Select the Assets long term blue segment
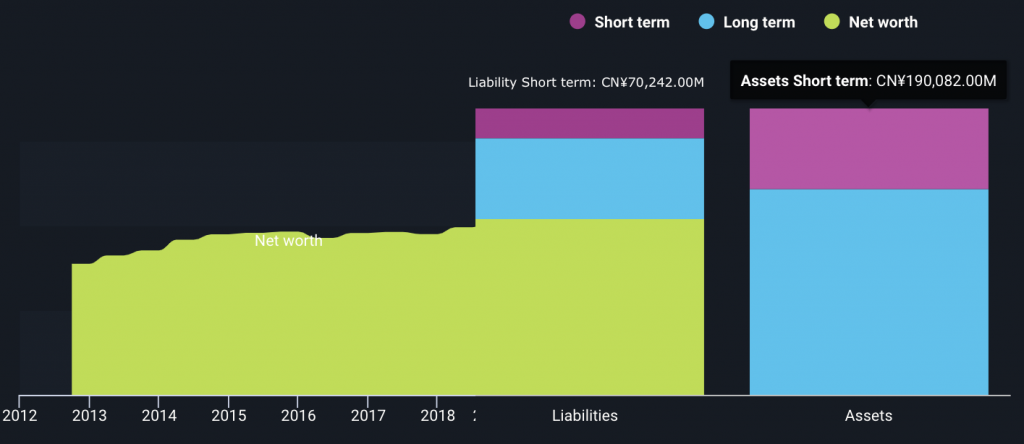1024x444 pixels. coord(869,293)
